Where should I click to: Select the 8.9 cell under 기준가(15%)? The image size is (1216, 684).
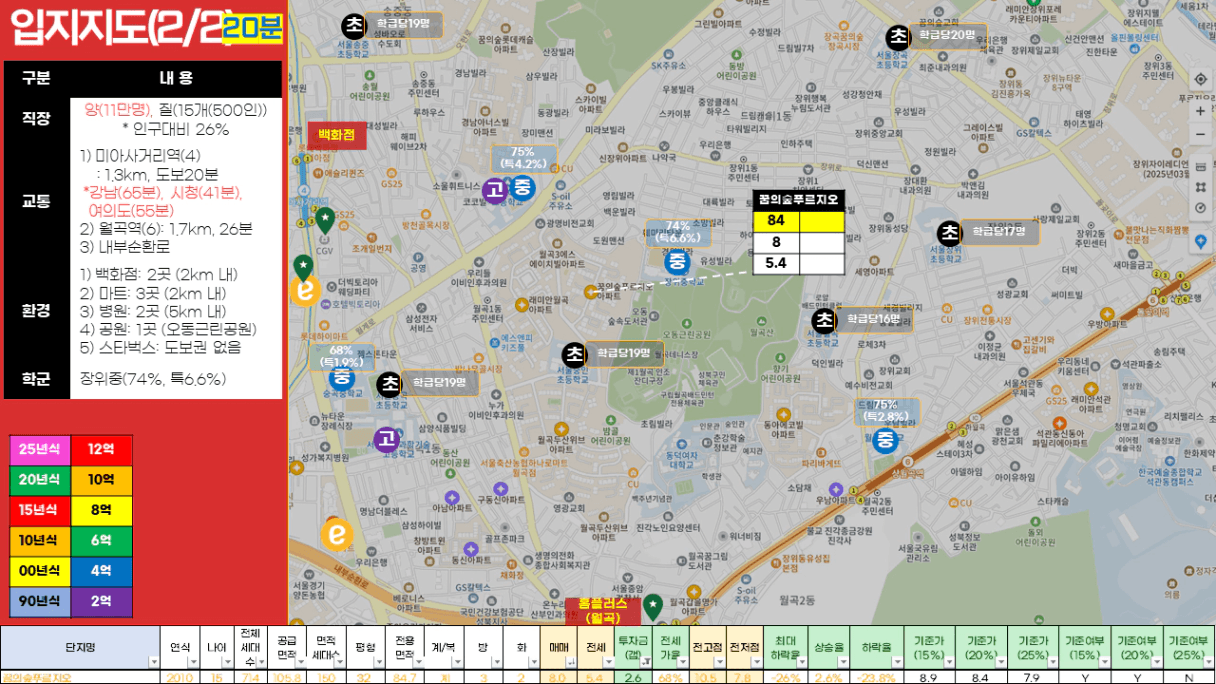928,677
